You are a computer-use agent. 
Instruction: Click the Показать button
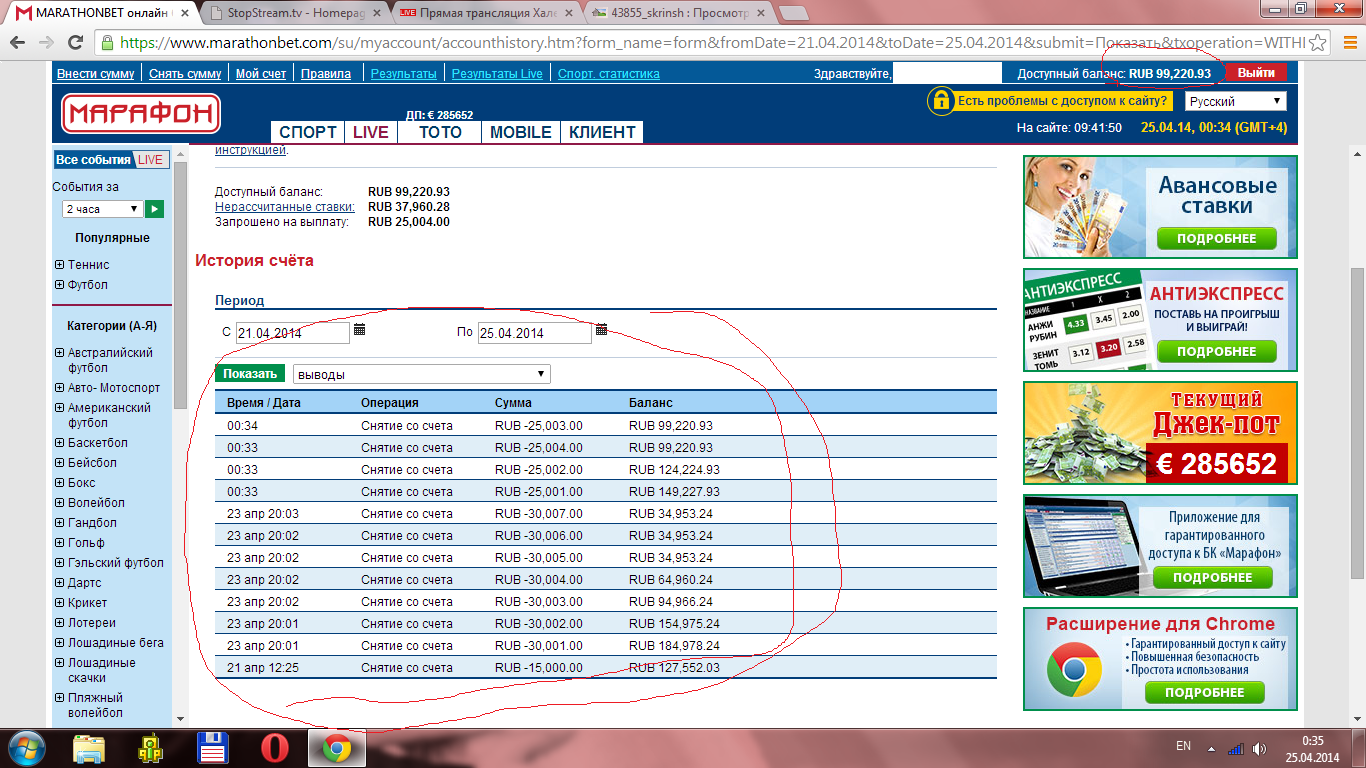(x=250, y=374)
